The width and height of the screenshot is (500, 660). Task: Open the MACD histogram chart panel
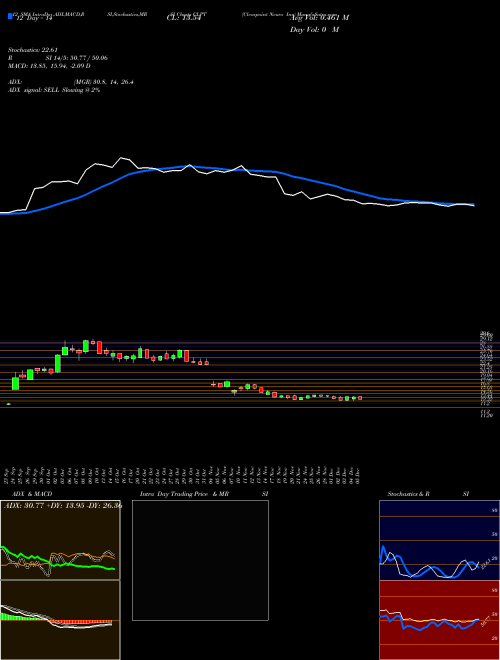coord(60,620)
